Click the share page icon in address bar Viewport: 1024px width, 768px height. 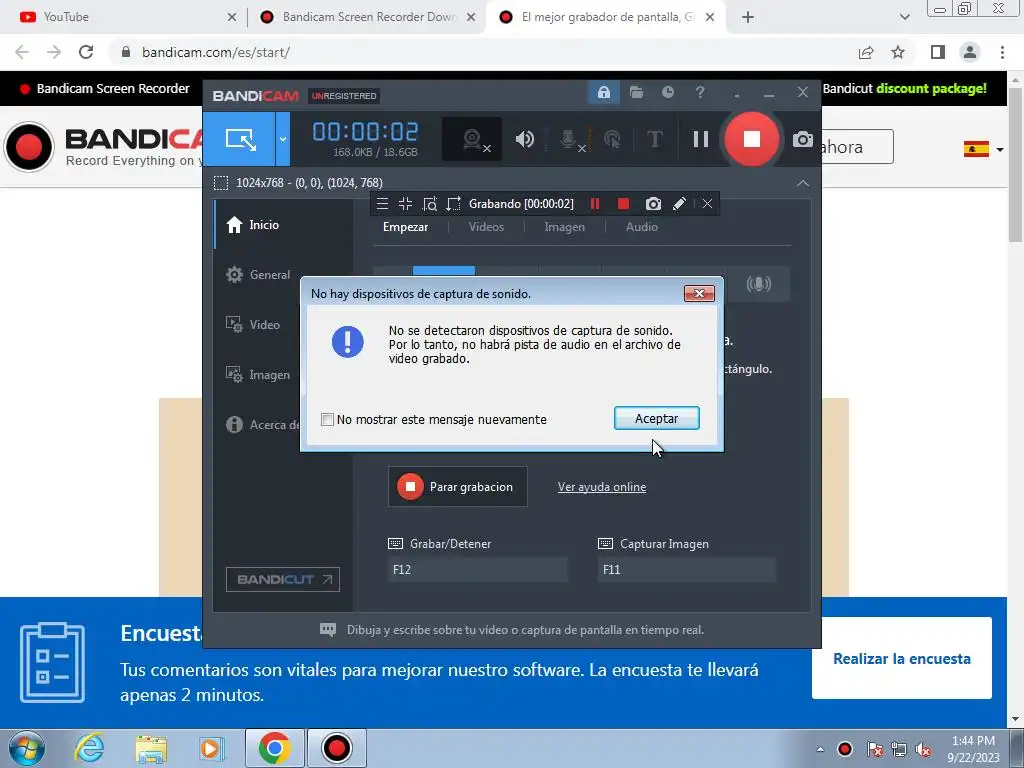point(866,52)
